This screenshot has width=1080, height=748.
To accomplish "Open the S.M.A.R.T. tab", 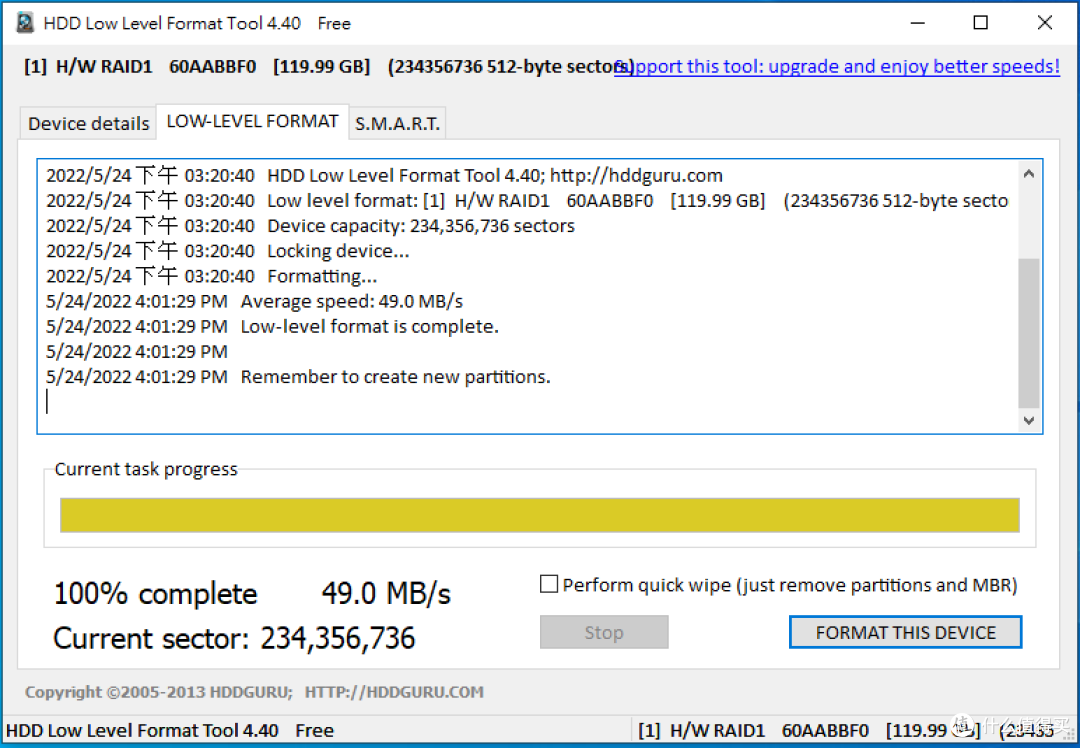I will click(x=397, y=123).
